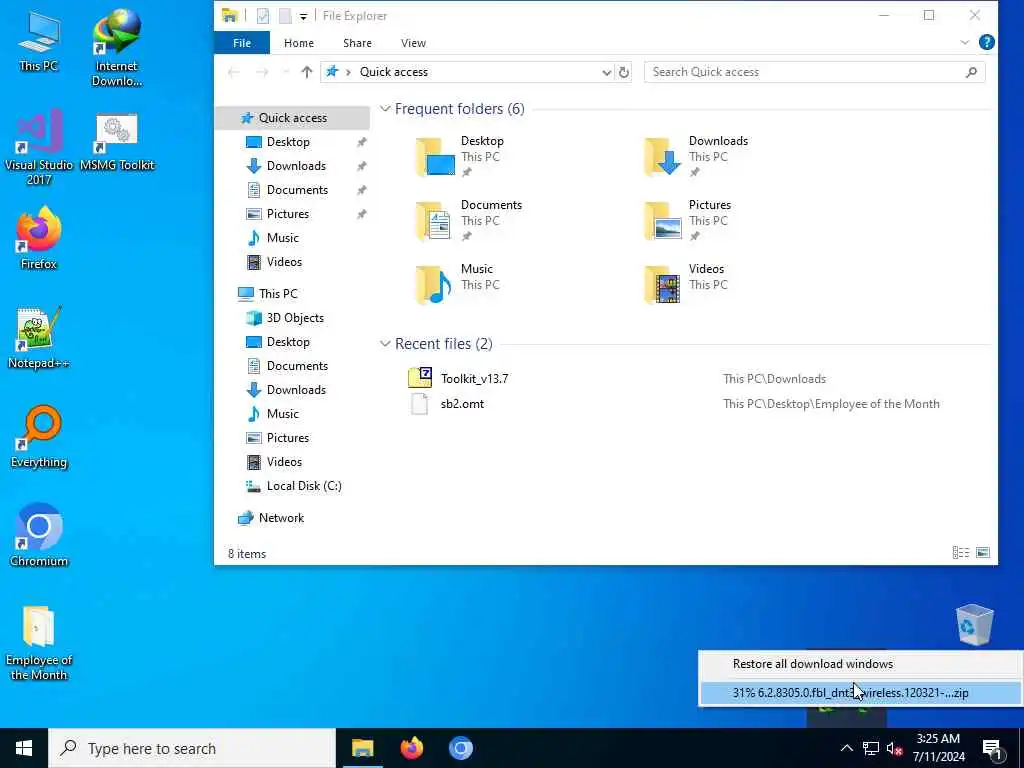Select Quick access in navigation pane
The width and height of the screenshot is (1024, 768).
point(293,118)
